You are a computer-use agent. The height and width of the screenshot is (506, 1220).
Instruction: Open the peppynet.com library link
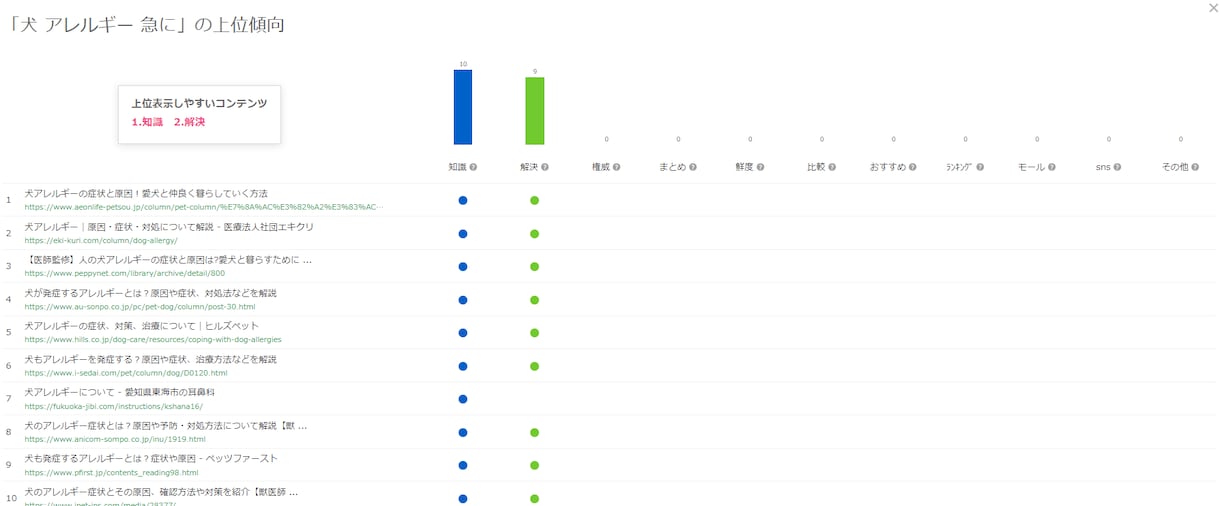coord(125,273)
